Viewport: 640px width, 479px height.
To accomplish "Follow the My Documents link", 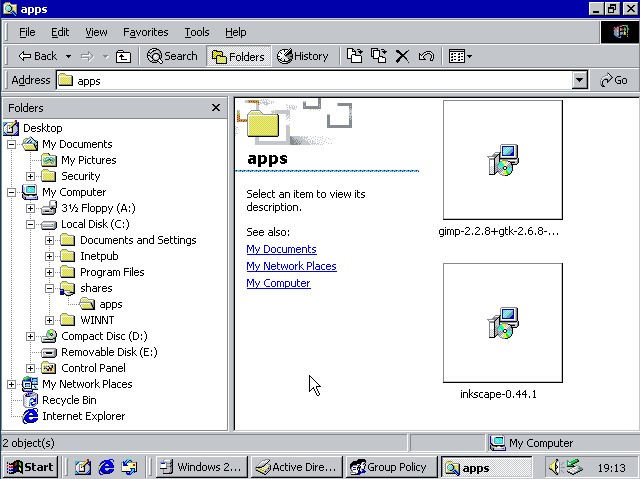I will (281, 249).
